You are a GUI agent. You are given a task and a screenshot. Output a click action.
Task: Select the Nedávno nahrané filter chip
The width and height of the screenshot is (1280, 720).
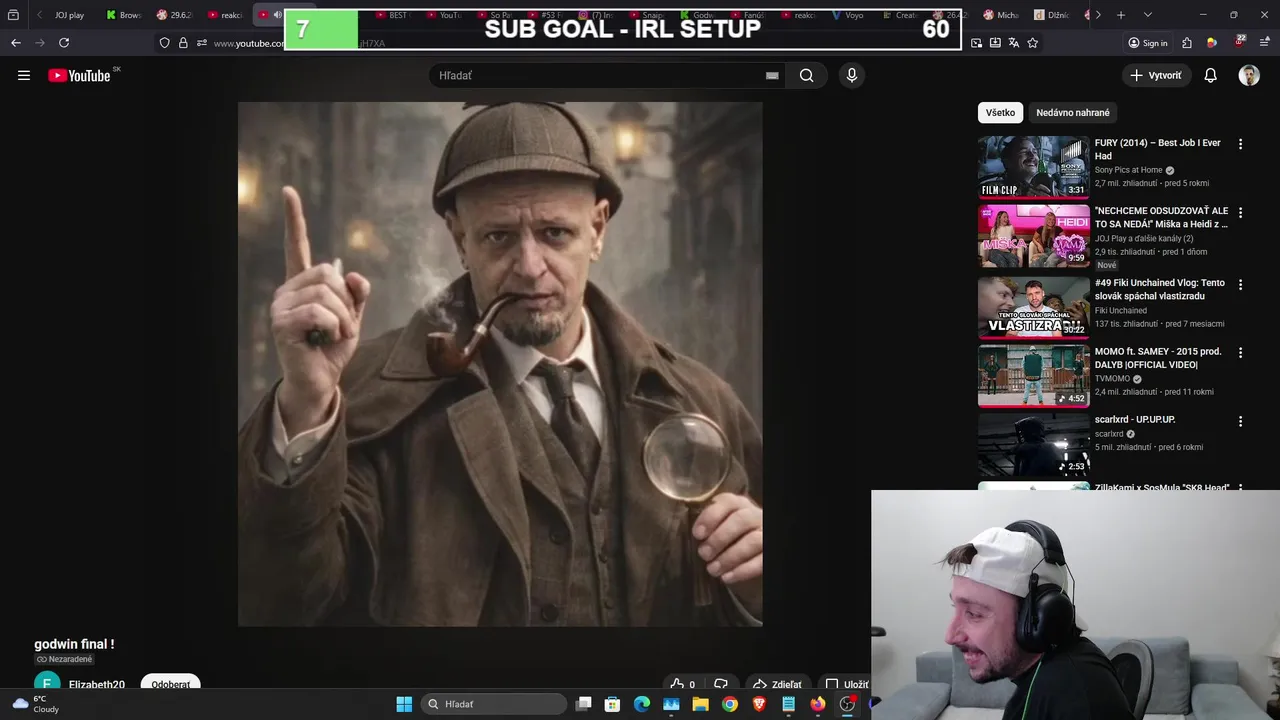tap(1073, 113)
